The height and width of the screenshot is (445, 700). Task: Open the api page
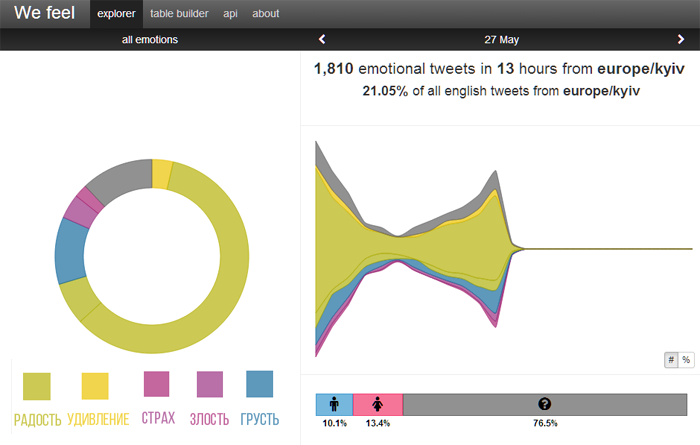tap(231, 14)
